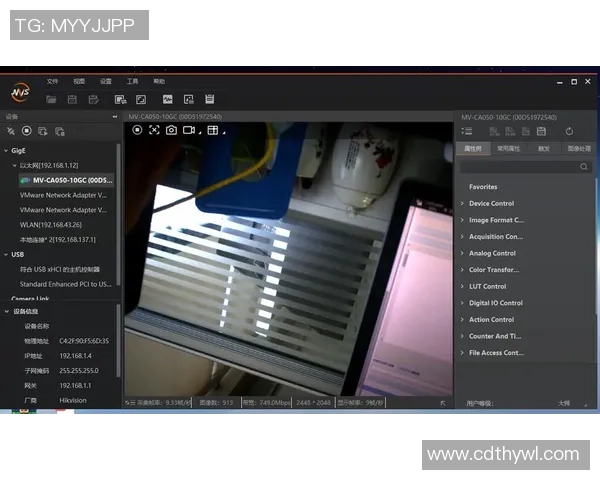Click the MVS logo at top left

pos(20,90)
